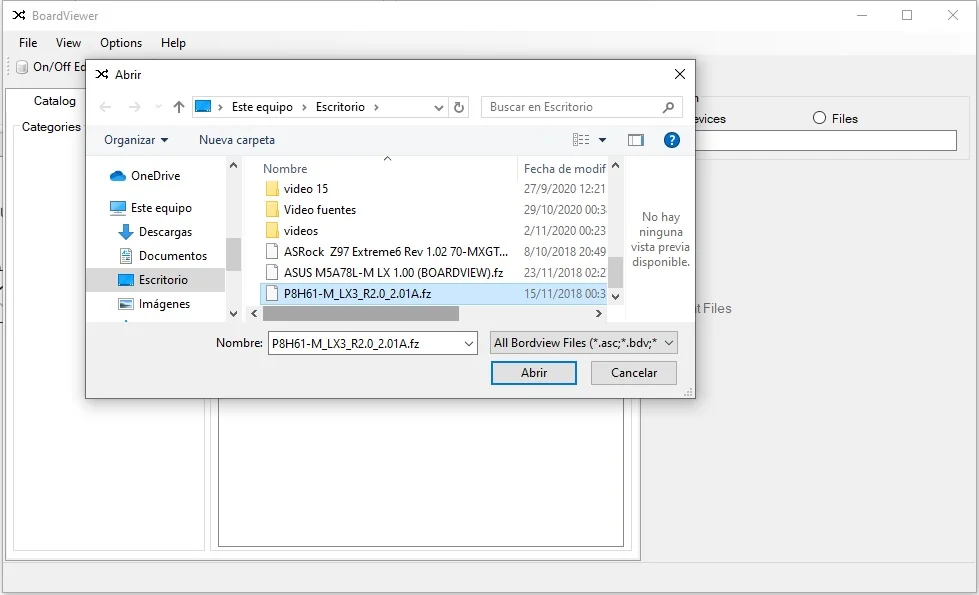
Task: Click Este equipo in breadcrumb path
Action: (x=262, y=107)
